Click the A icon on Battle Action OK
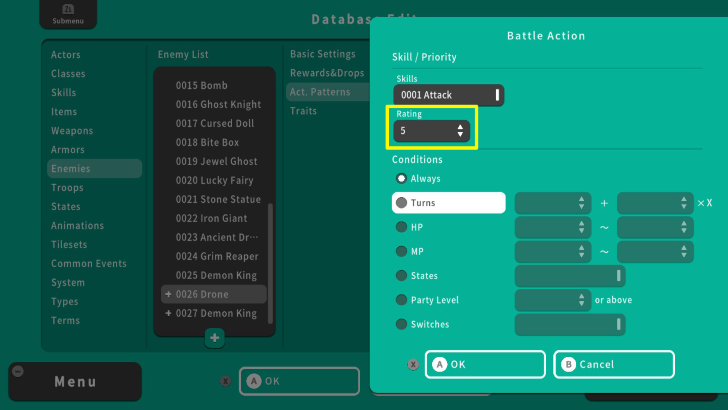The width and height of the screenshot is (728, 410). pyautogui.click(x=439, y=364)
